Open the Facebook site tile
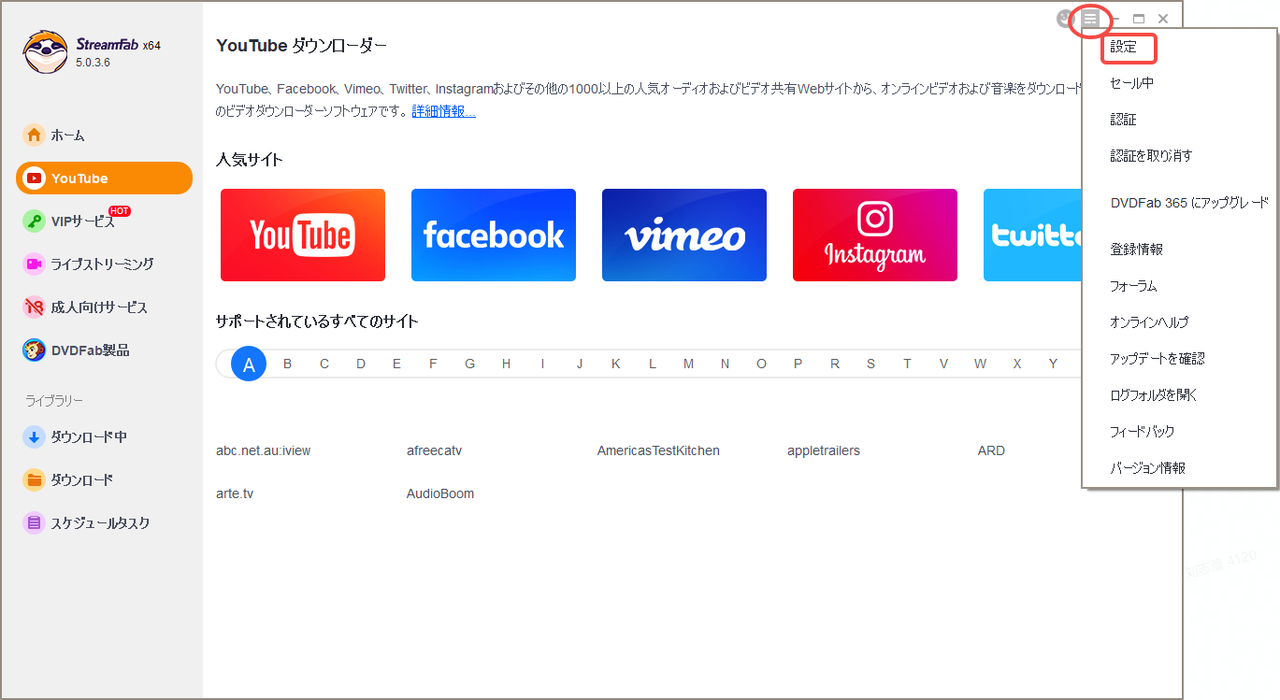The image size is (1280, 700). 494,235
